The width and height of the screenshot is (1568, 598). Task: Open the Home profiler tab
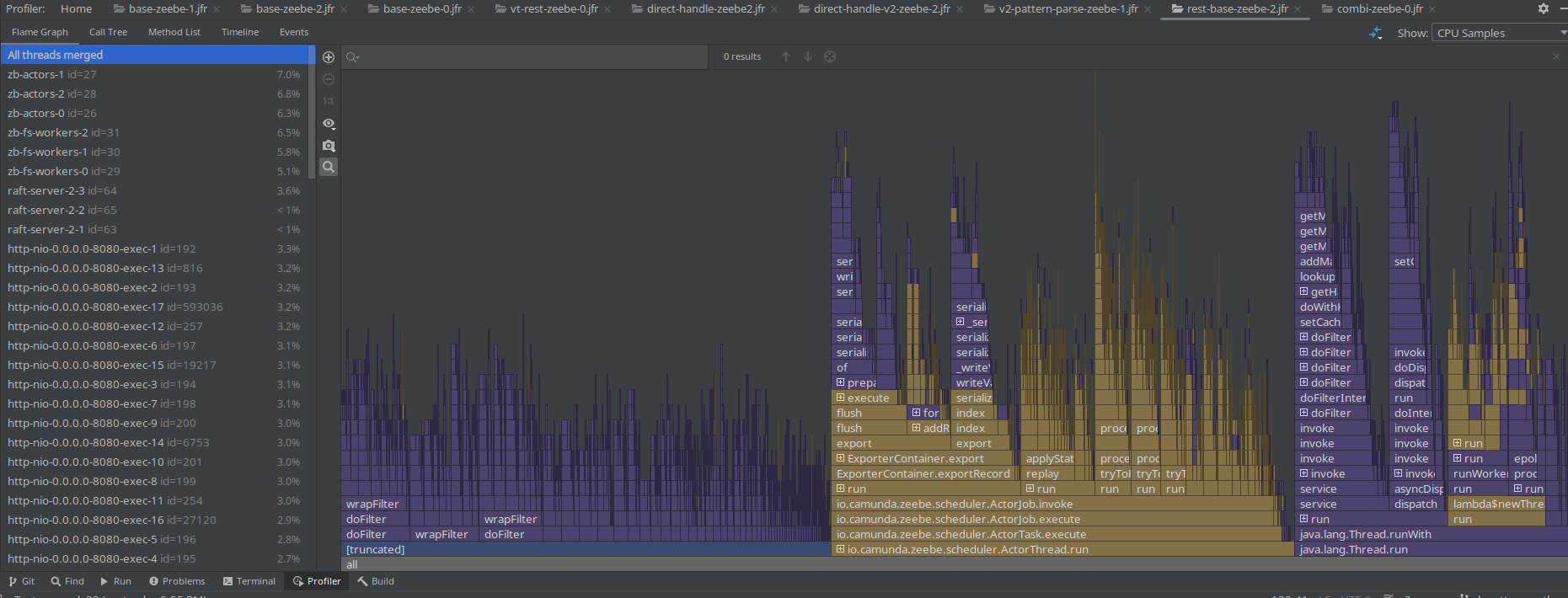76,8
